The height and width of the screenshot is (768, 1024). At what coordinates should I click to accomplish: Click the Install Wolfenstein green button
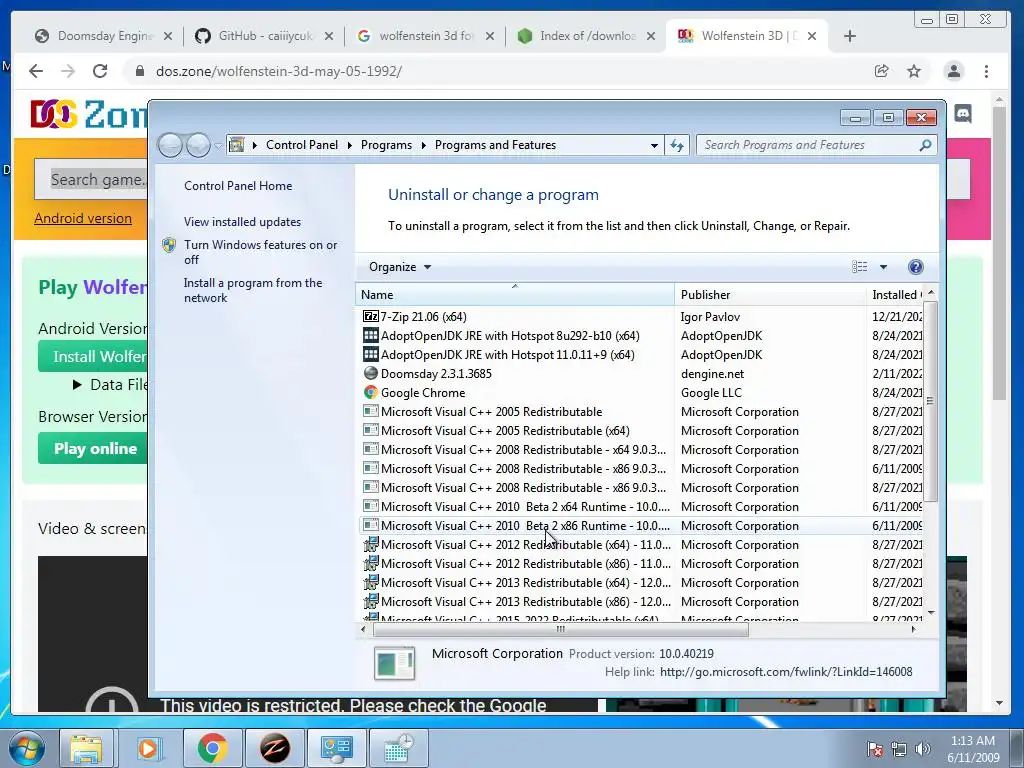click(x=93, y=357)
